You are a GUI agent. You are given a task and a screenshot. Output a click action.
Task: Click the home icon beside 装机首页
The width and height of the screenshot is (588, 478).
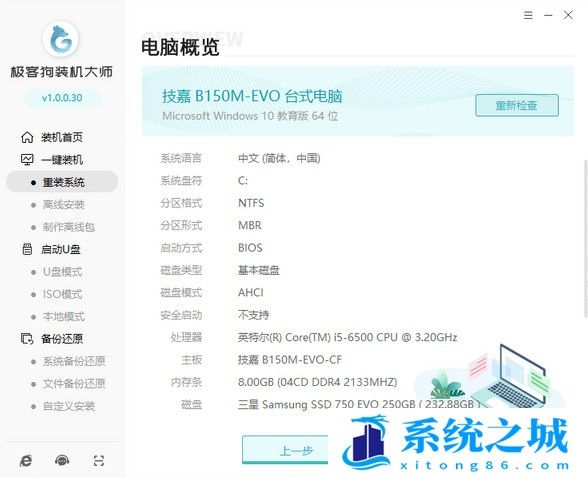tap(27, 137)
